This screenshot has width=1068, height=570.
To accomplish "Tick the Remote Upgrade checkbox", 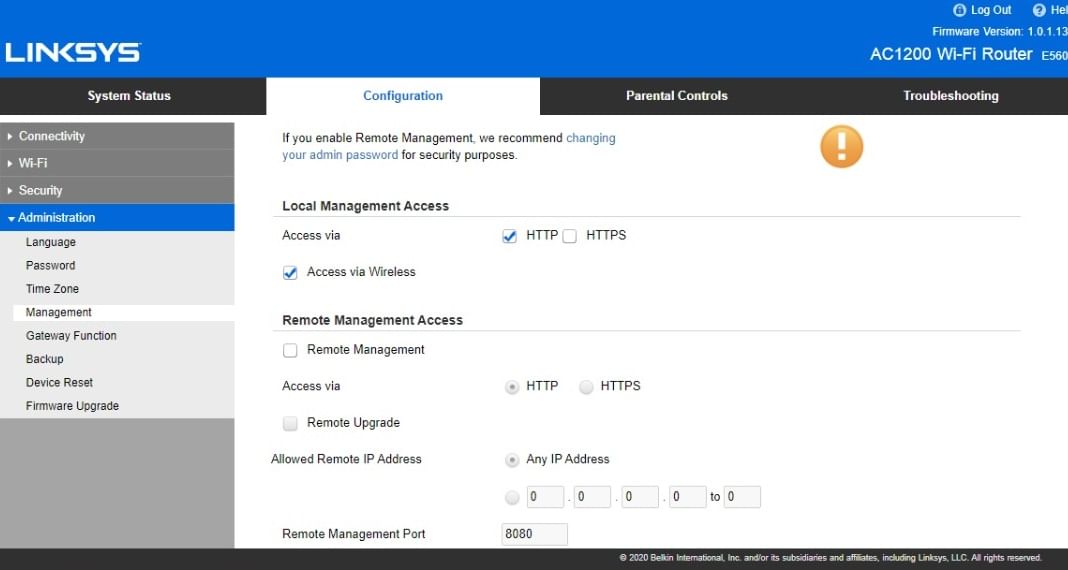I will coord(290,423).
